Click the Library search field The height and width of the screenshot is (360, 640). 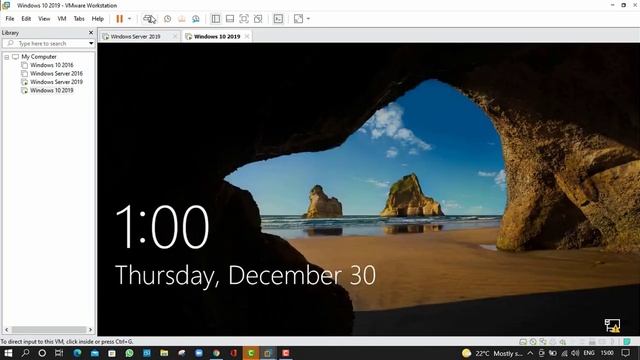[x=45, y=43]
